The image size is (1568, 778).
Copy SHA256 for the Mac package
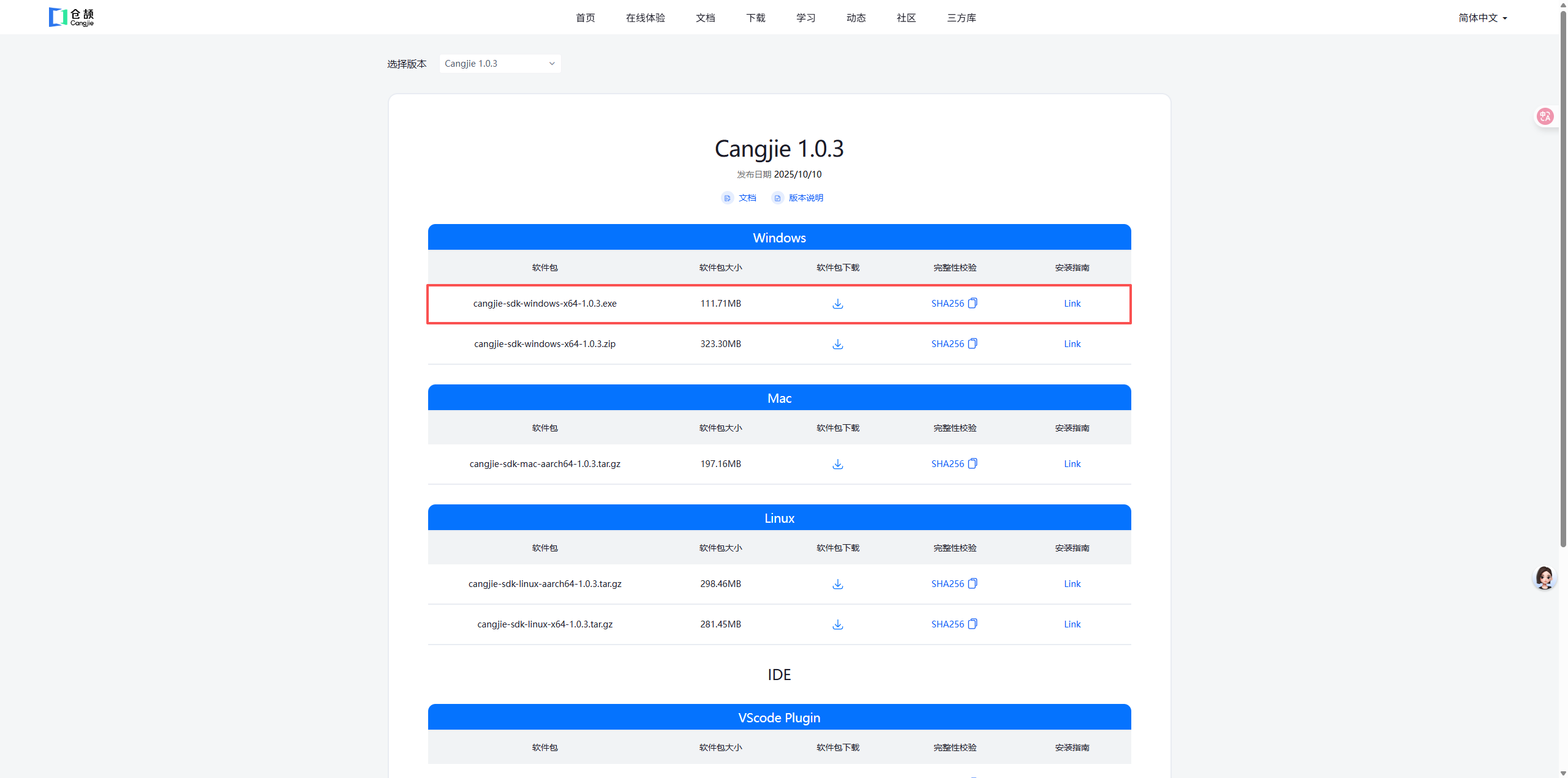[972, 463]
